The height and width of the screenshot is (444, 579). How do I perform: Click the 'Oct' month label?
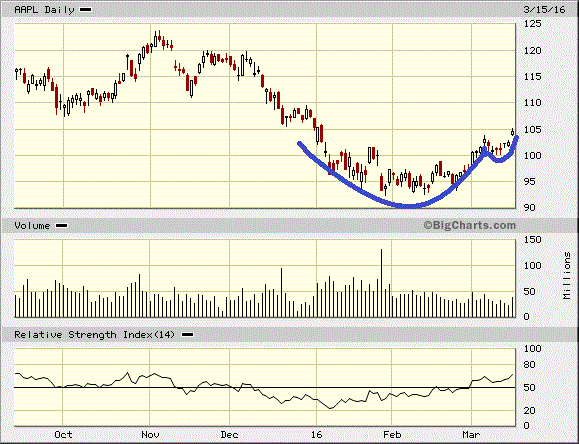(63, 434)
